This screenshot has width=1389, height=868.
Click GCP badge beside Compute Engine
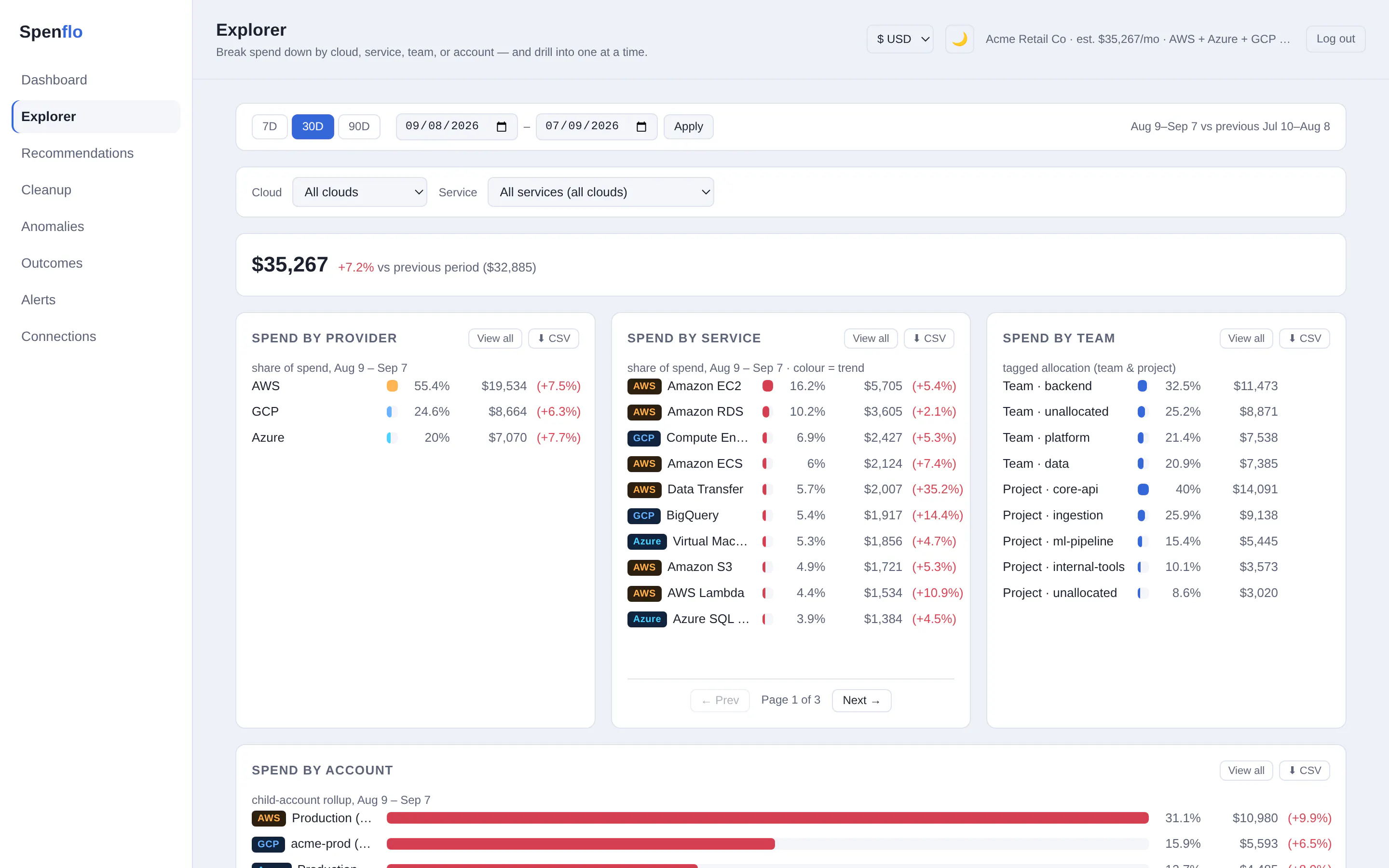pos(643,438)
